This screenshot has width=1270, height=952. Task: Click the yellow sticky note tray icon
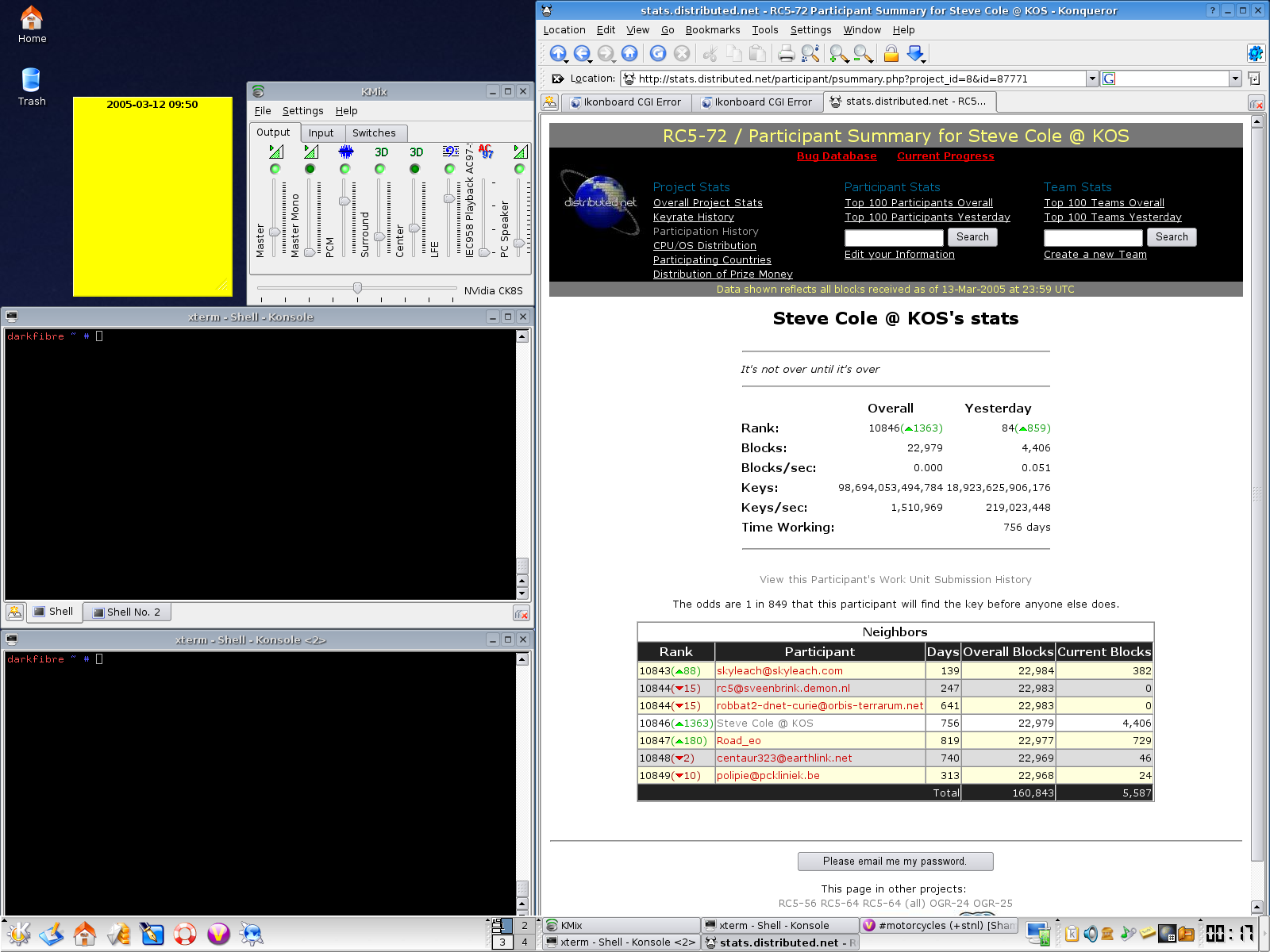tap(1148, 933)
